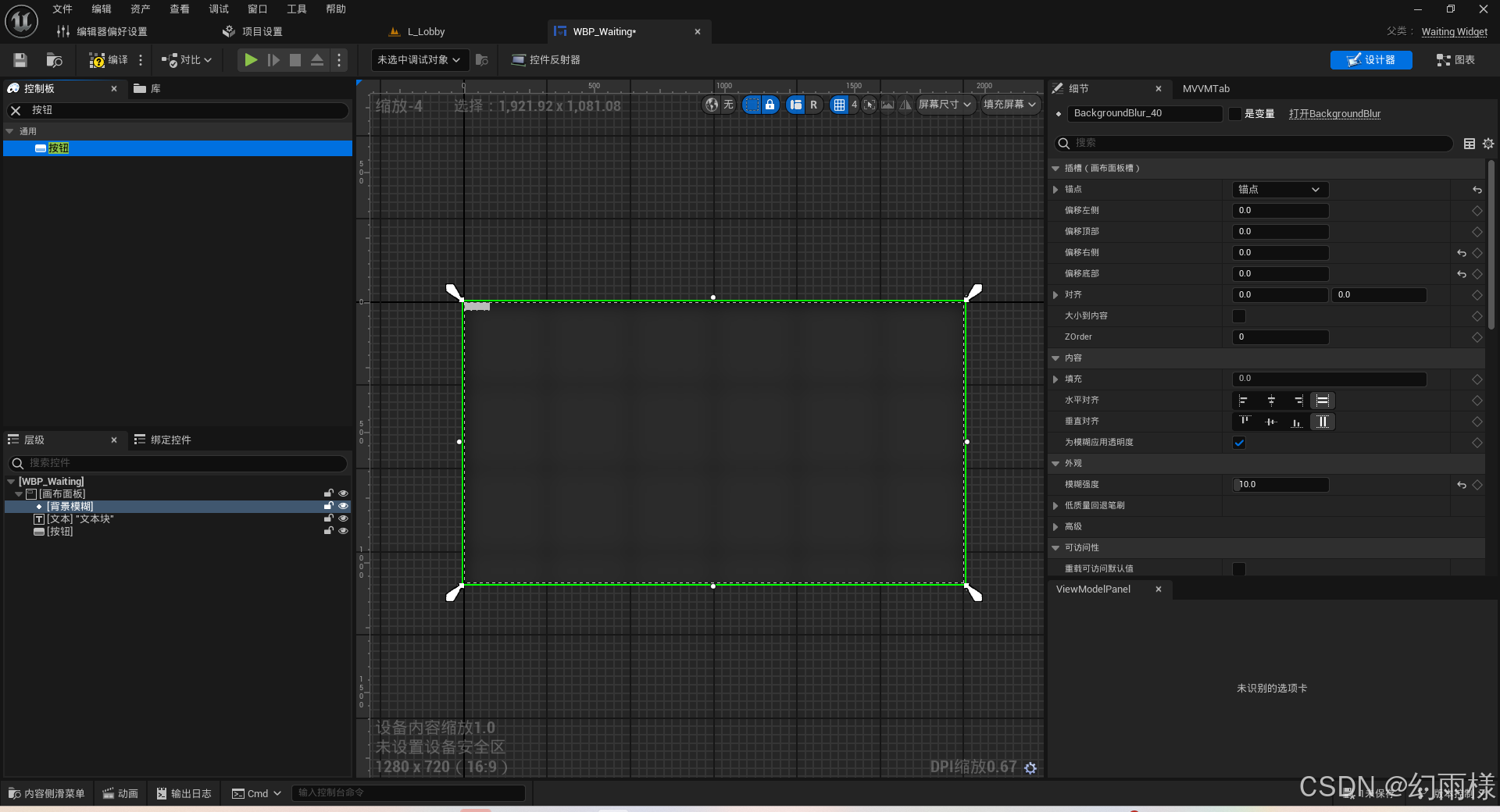This screenshot has height=812, width=1500.
Task: Open the 未选中调试对象 debug object dropdown
Action: pos(419,60)
